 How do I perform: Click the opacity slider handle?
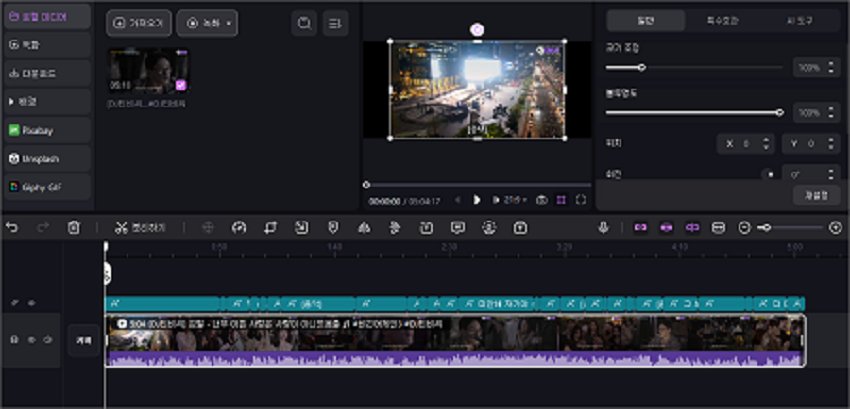(779, 112)
